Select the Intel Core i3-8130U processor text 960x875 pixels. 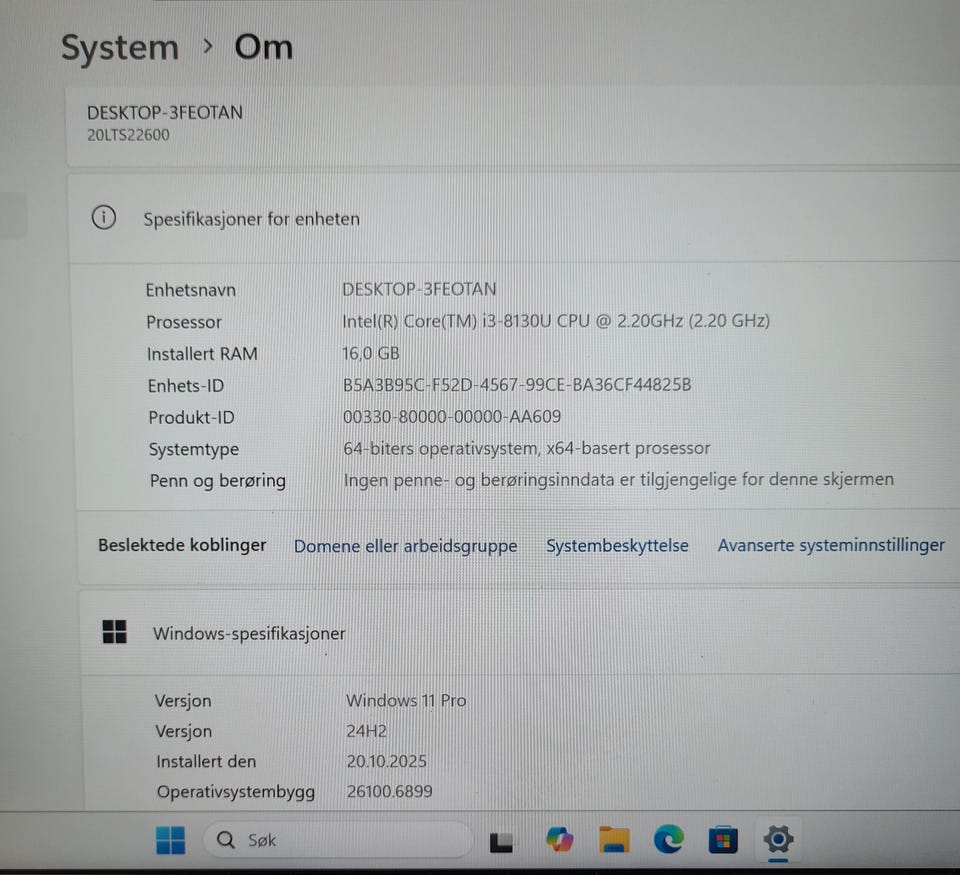tap(556, 321)
